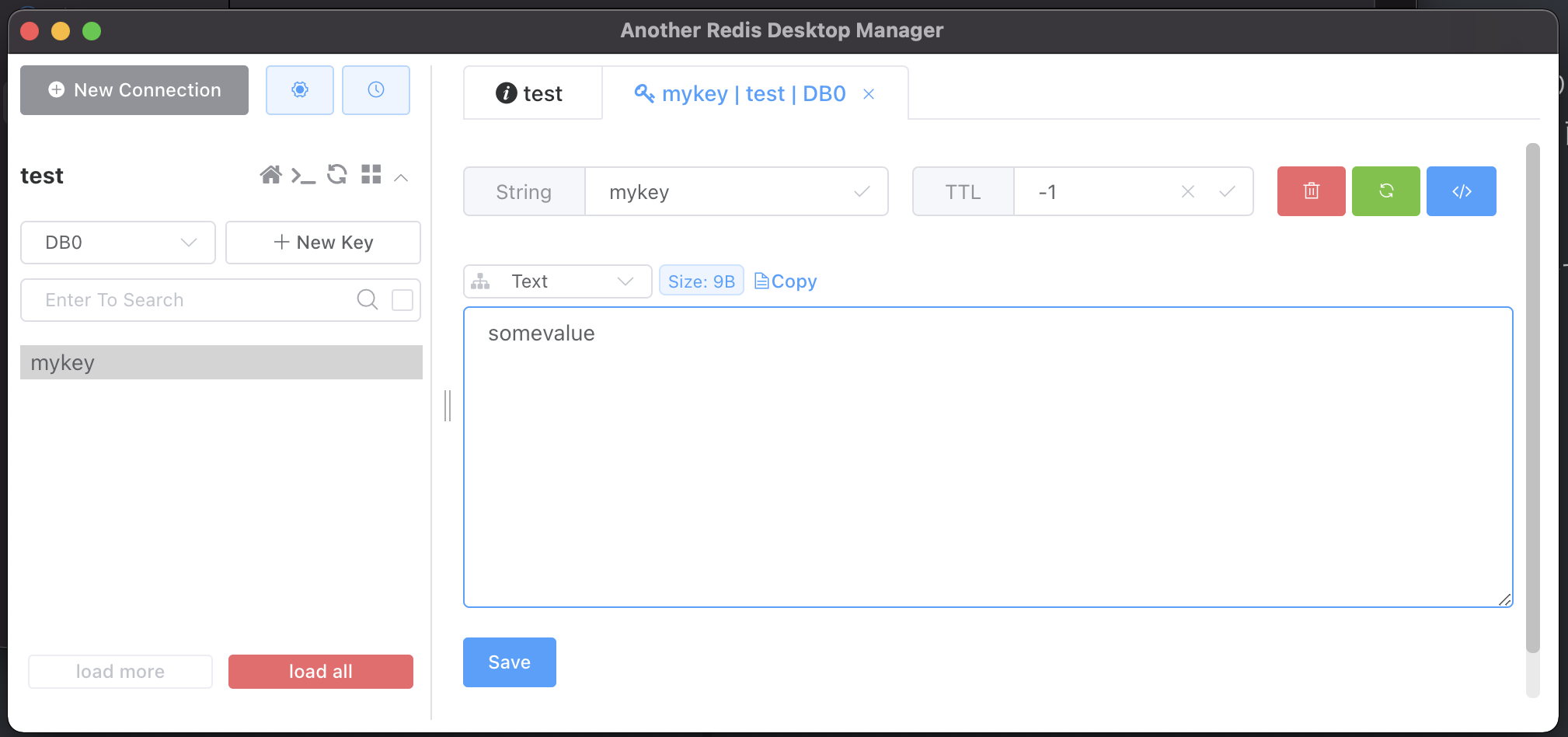Image resolution: width=1568 pixels, height=737 pixels.
Task: Open the DB0 database dropdown
Action: click(x=118, y=243)
